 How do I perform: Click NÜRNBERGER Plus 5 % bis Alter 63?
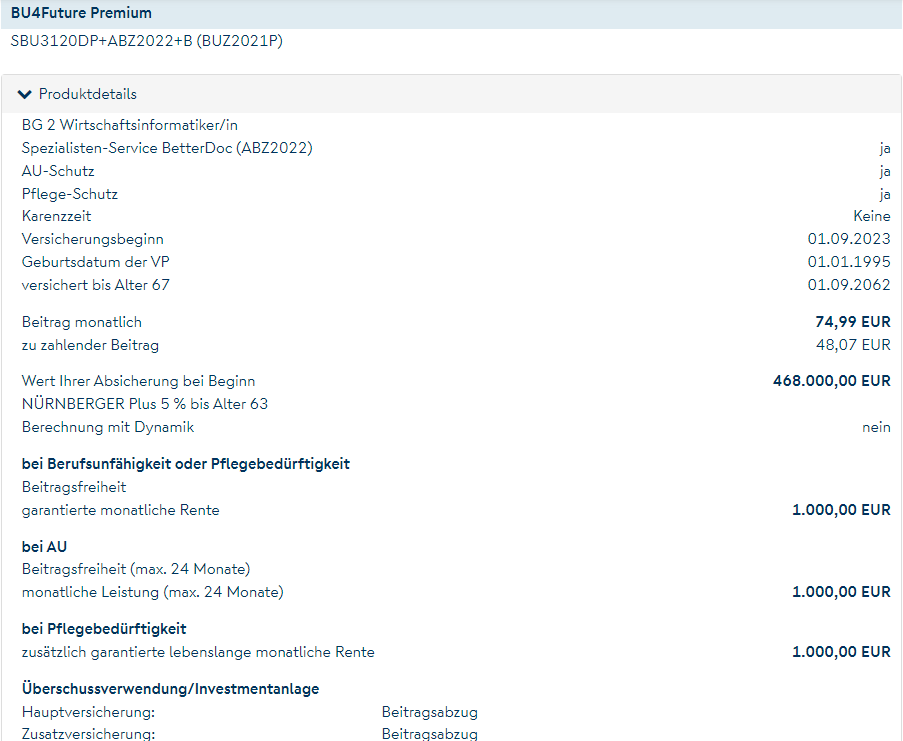(x=145, y=404)
